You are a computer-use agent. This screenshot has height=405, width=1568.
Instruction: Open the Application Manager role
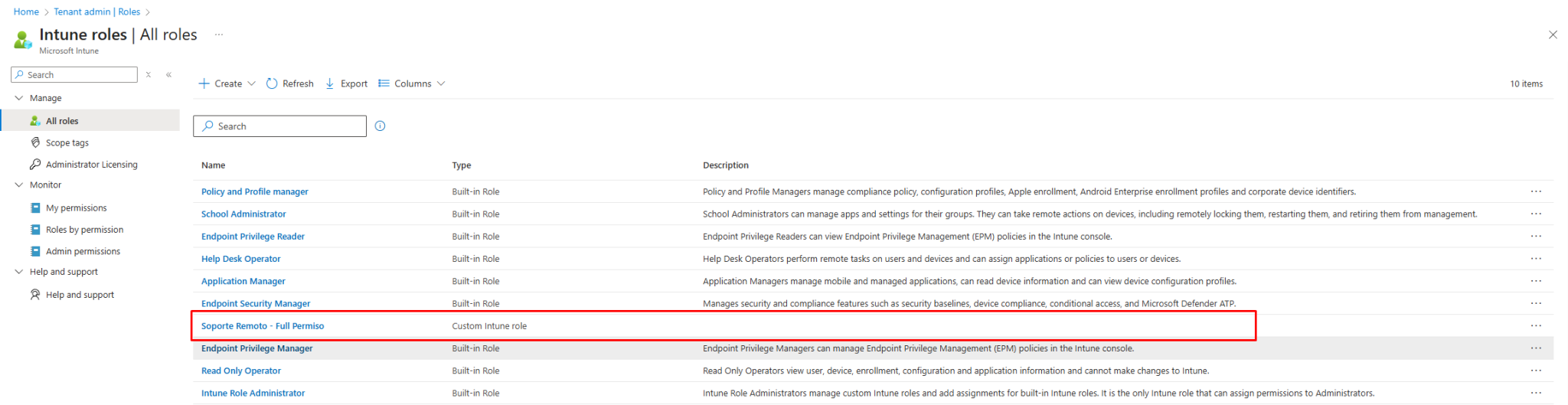tap(243, 281)
